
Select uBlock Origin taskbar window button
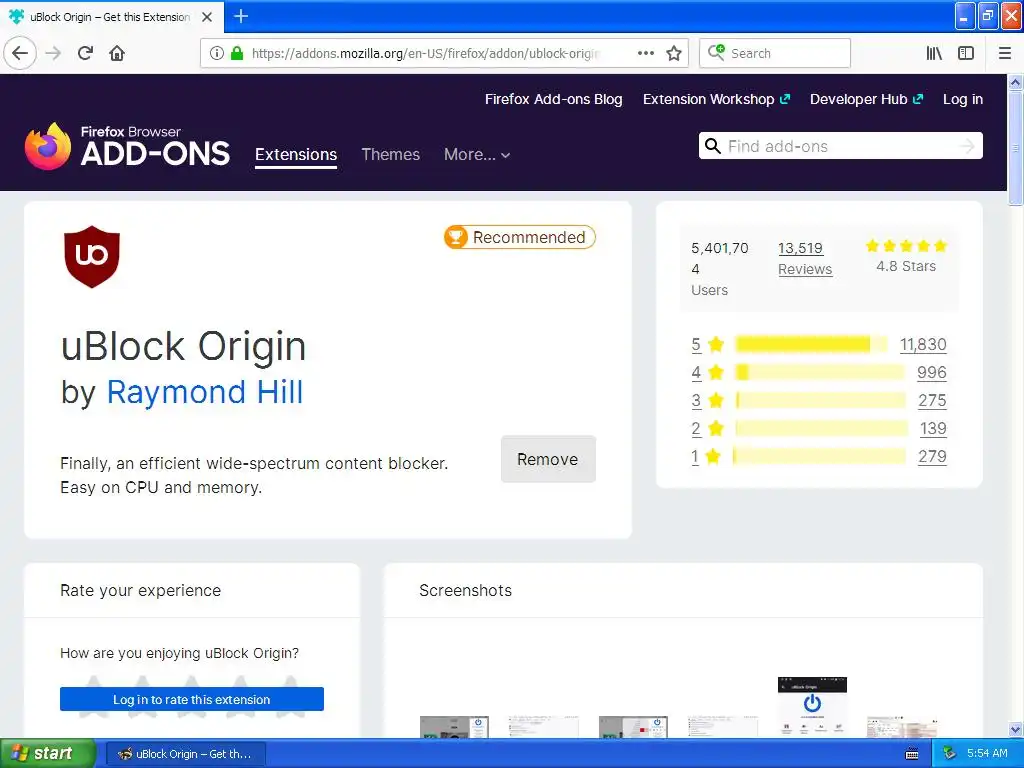coord(185,754)
